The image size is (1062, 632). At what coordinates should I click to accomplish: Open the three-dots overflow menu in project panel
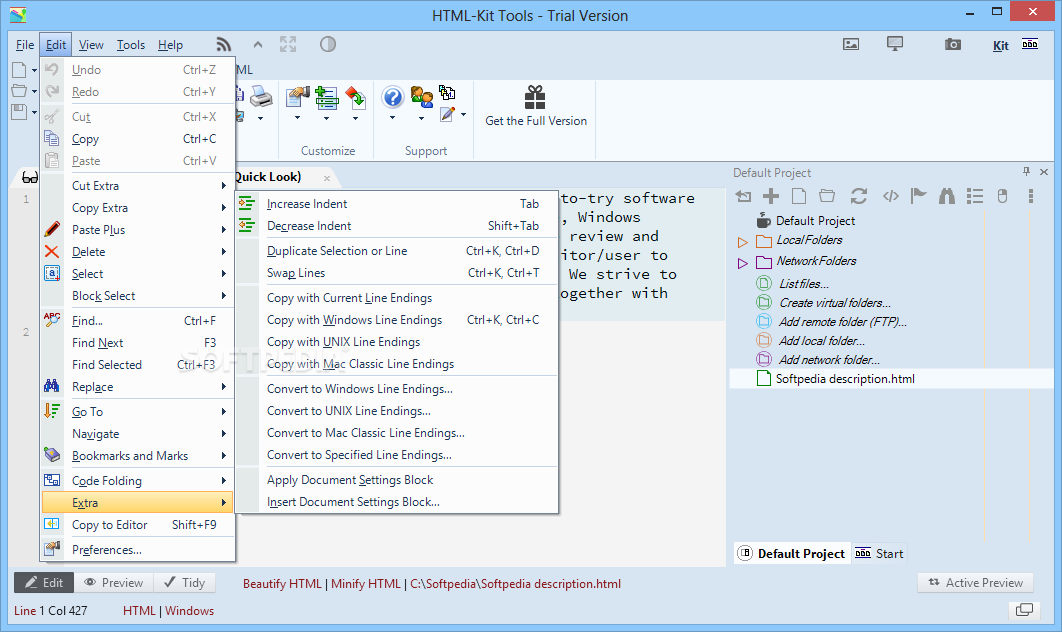click(x=1031, y=196)
